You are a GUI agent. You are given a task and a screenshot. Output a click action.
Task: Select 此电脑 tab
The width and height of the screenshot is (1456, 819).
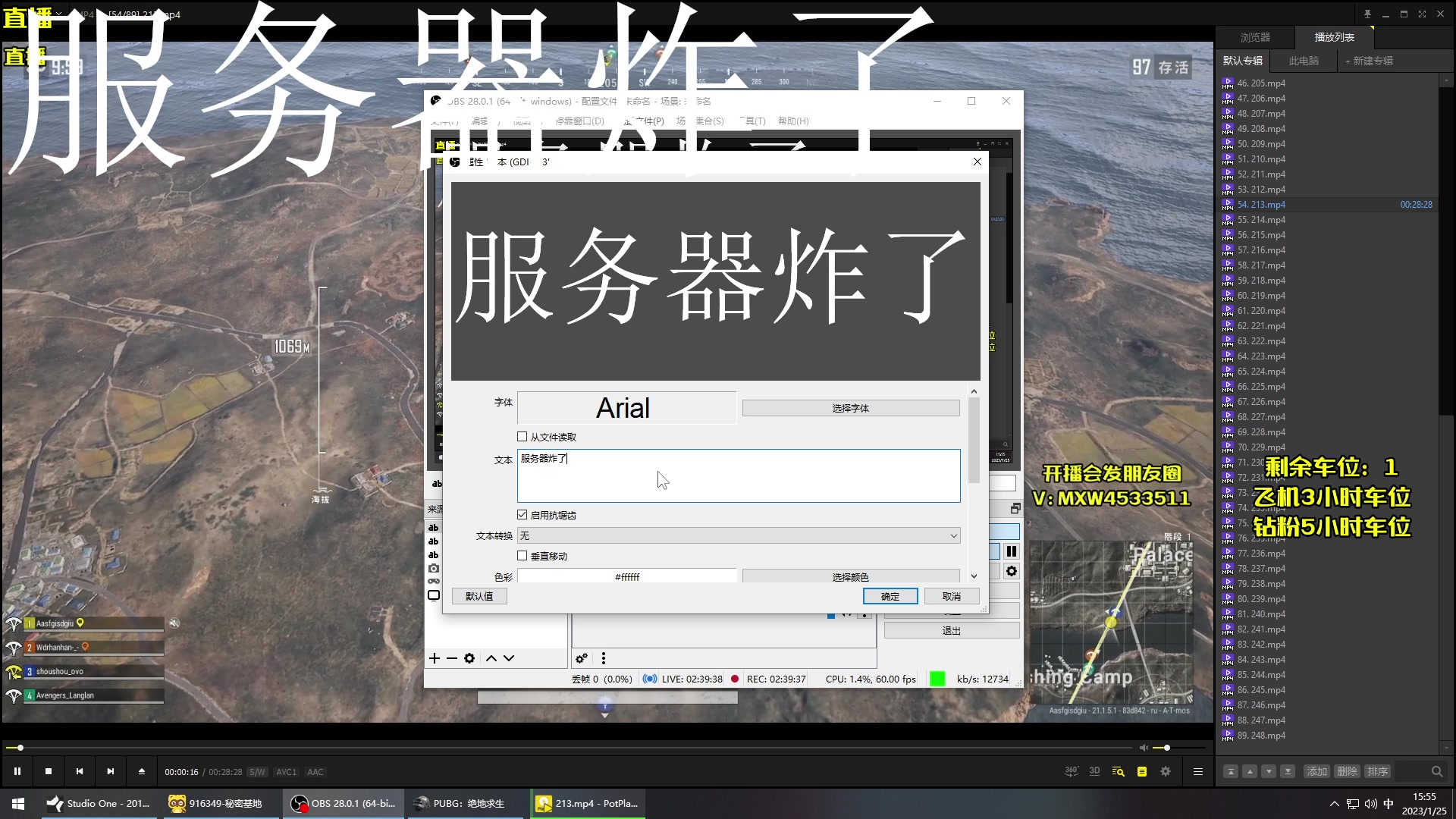[1304, 61]
